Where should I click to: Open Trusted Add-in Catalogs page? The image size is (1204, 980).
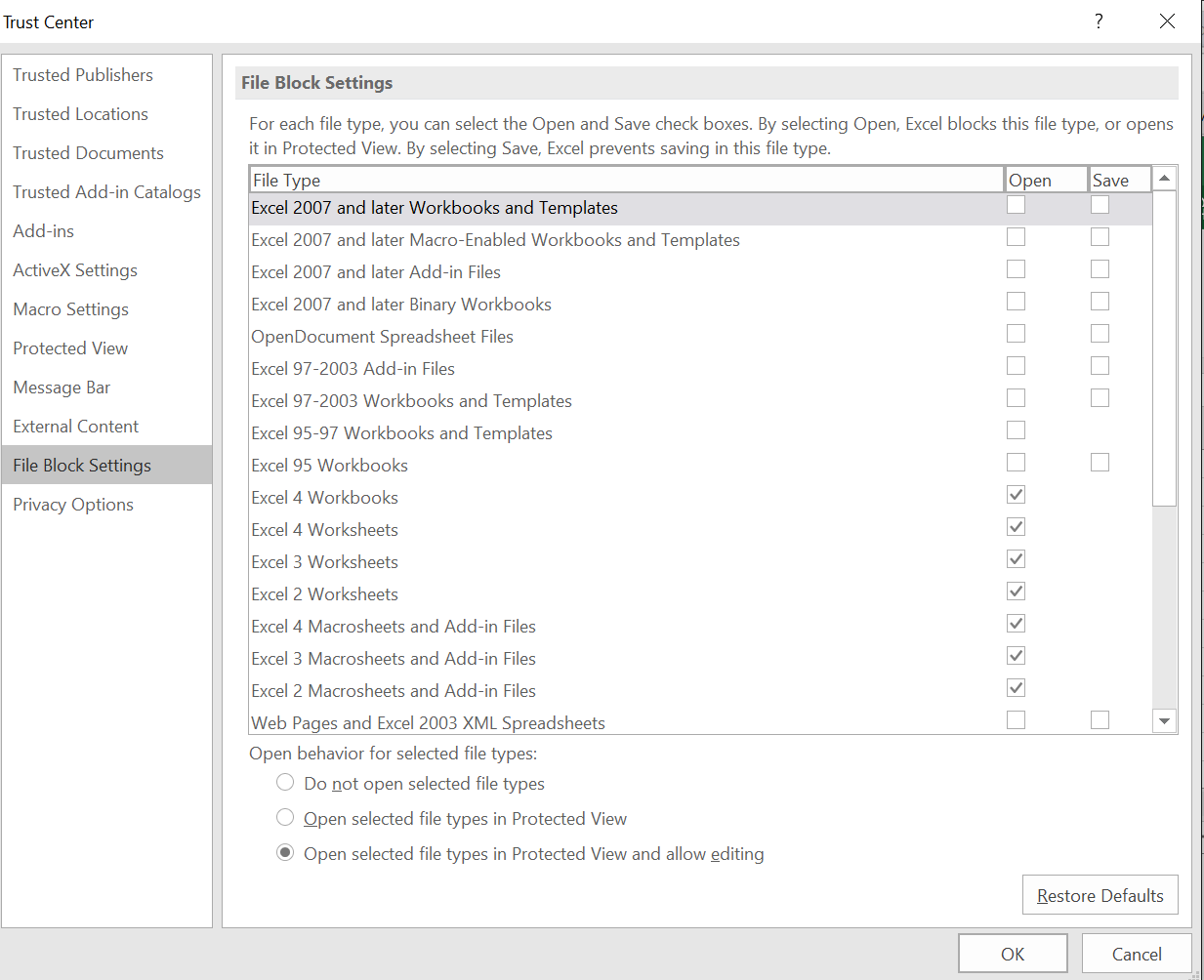coord(106,192)
